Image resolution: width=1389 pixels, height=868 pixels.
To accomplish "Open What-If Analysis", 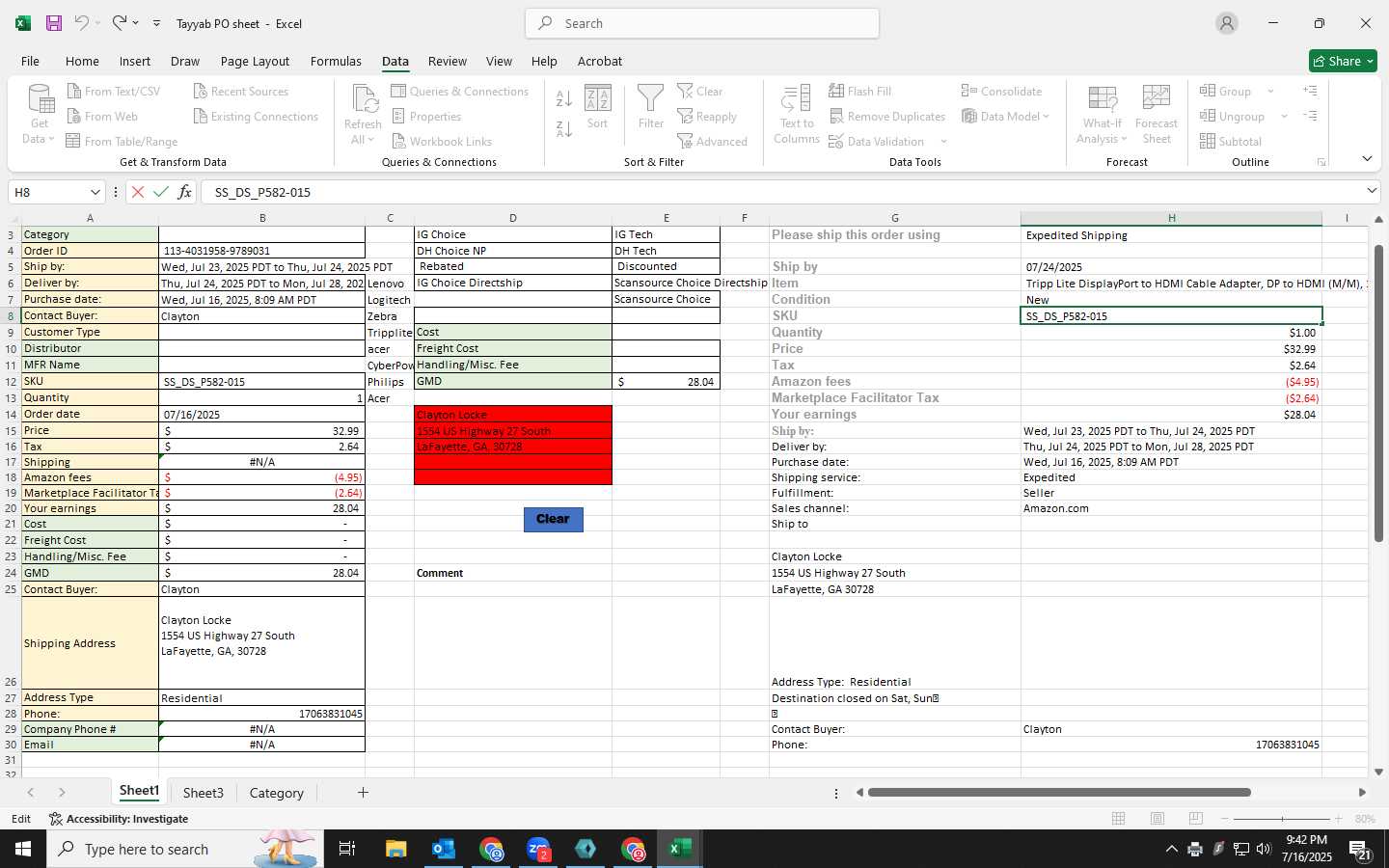I will (x=1103, y=114).
